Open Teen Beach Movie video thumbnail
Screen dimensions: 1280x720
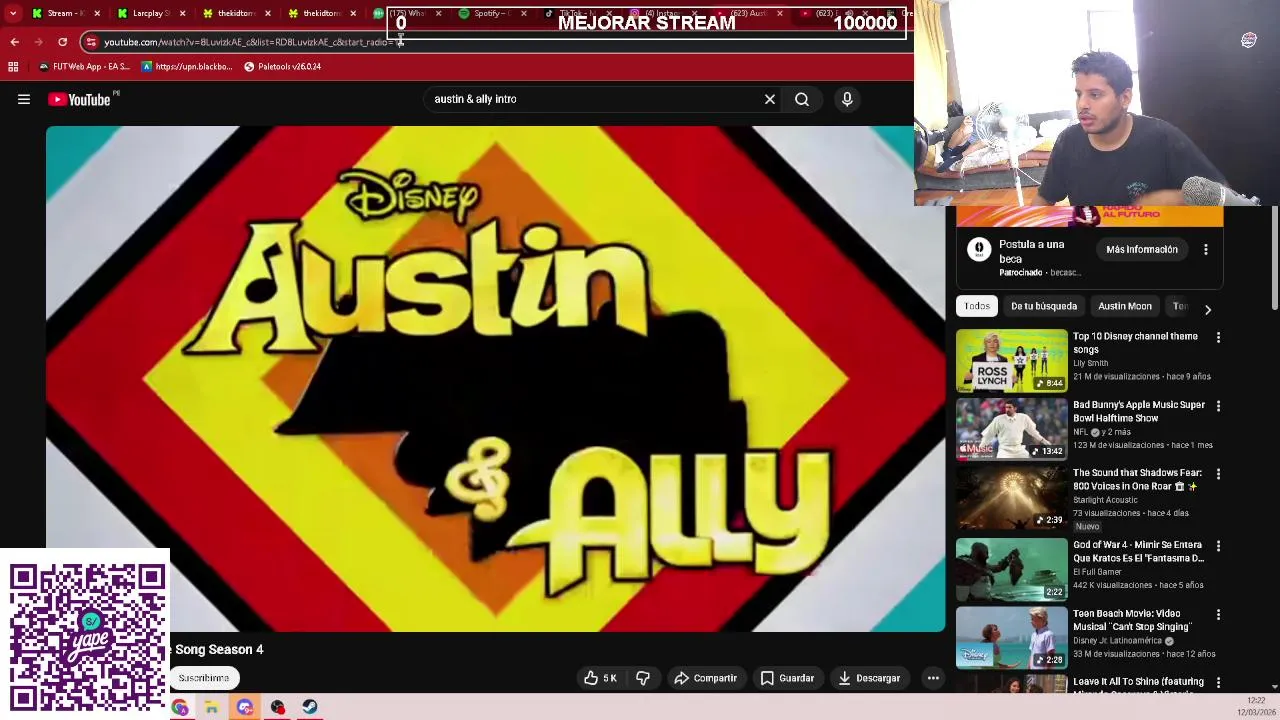(1011, 638)
